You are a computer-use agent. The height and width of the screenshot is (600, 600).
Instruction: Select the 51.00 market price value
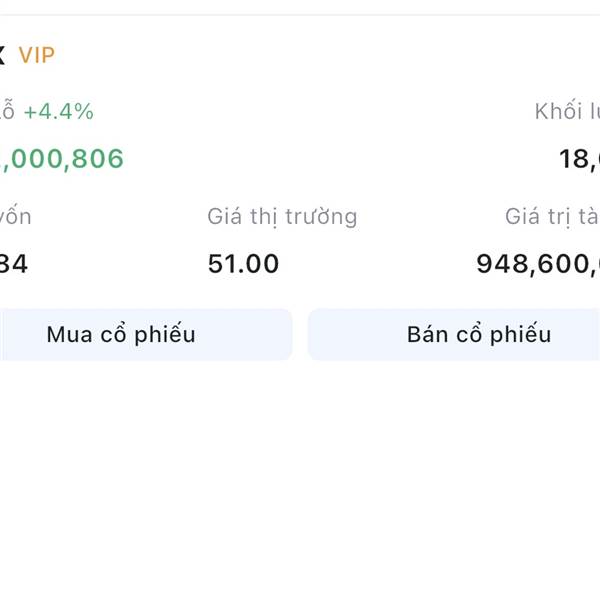coord(243,264)
